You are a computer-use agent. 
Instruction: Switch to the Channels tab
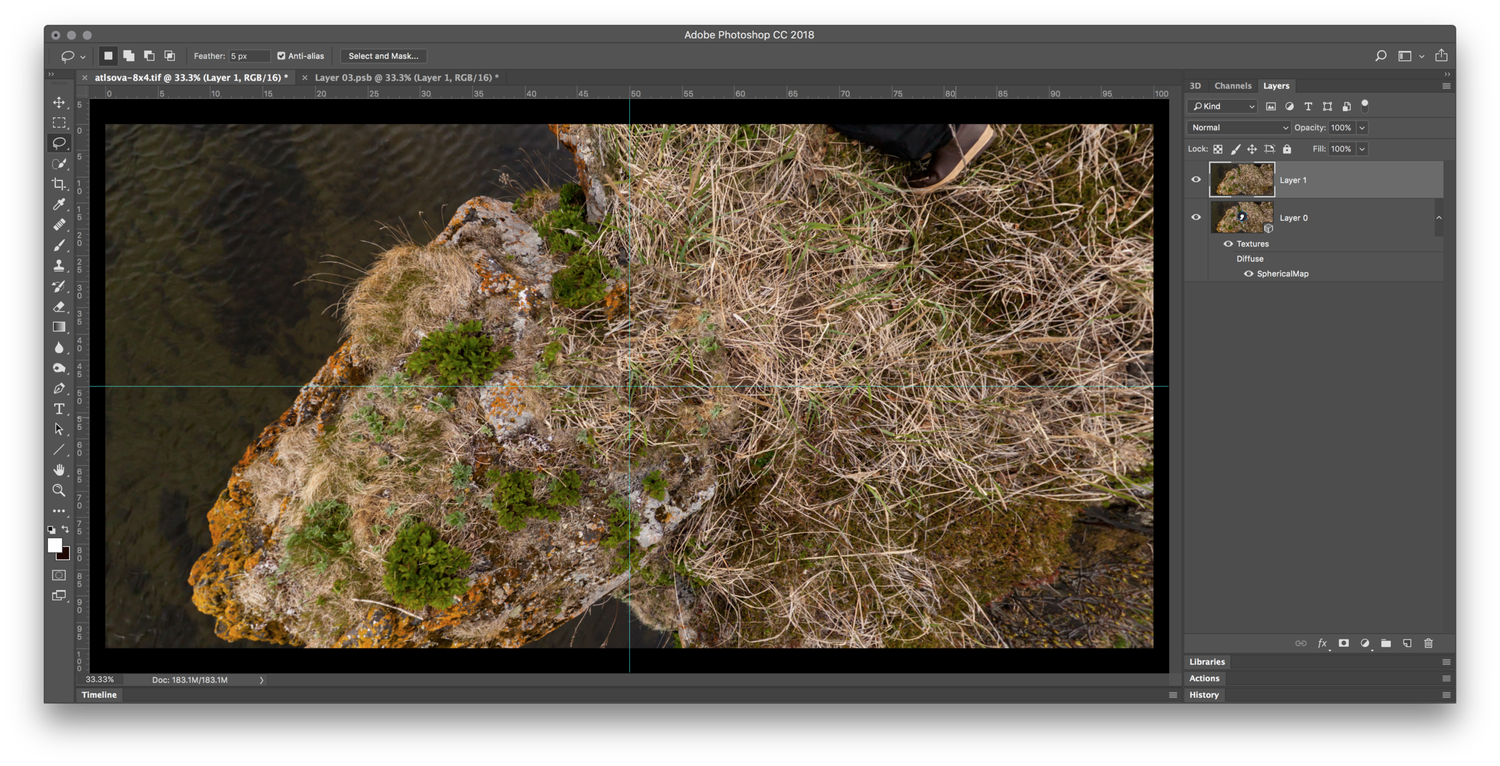(x=1232, y=85)
